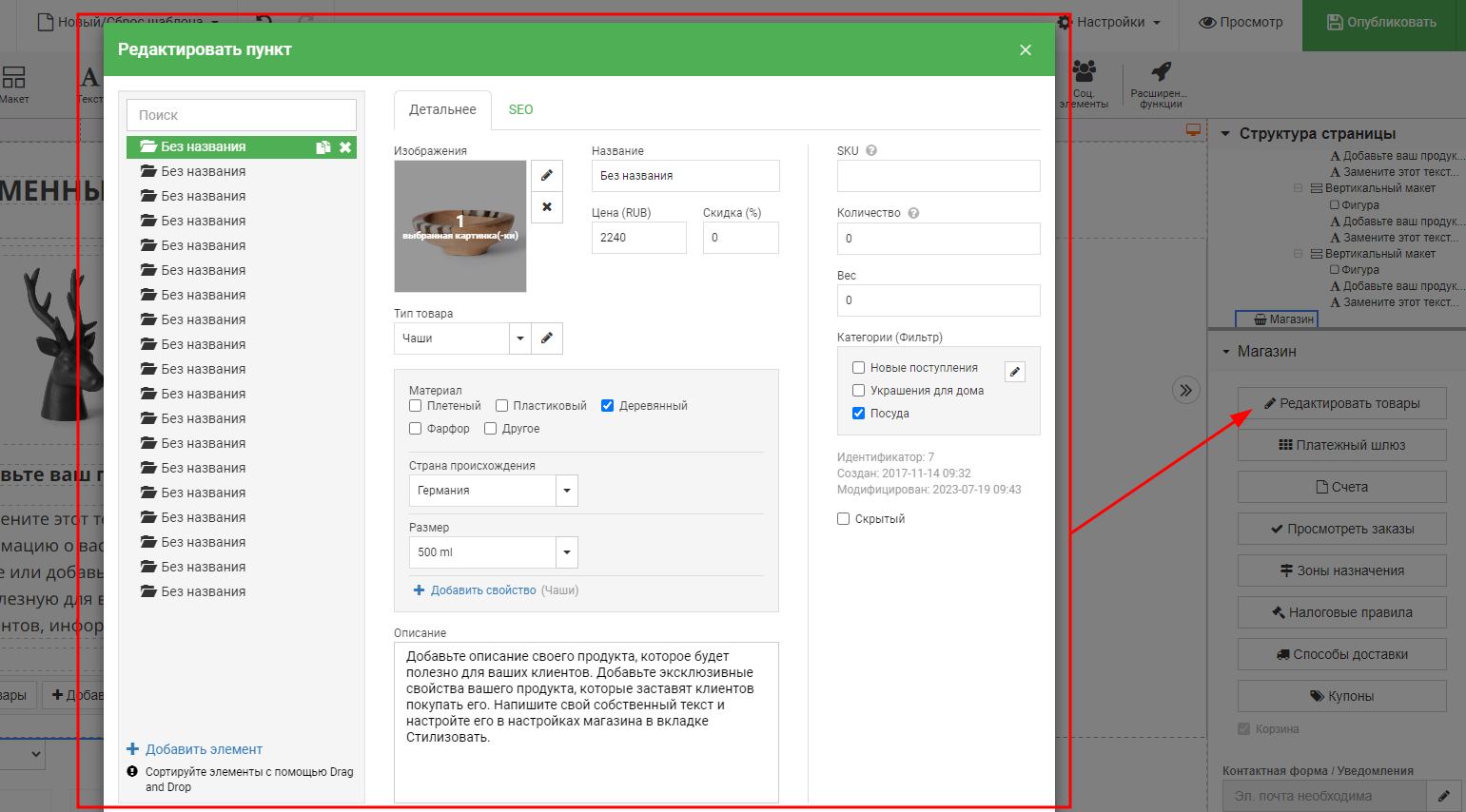Expand the Страна происхождения dropdown

click(567, 491)
